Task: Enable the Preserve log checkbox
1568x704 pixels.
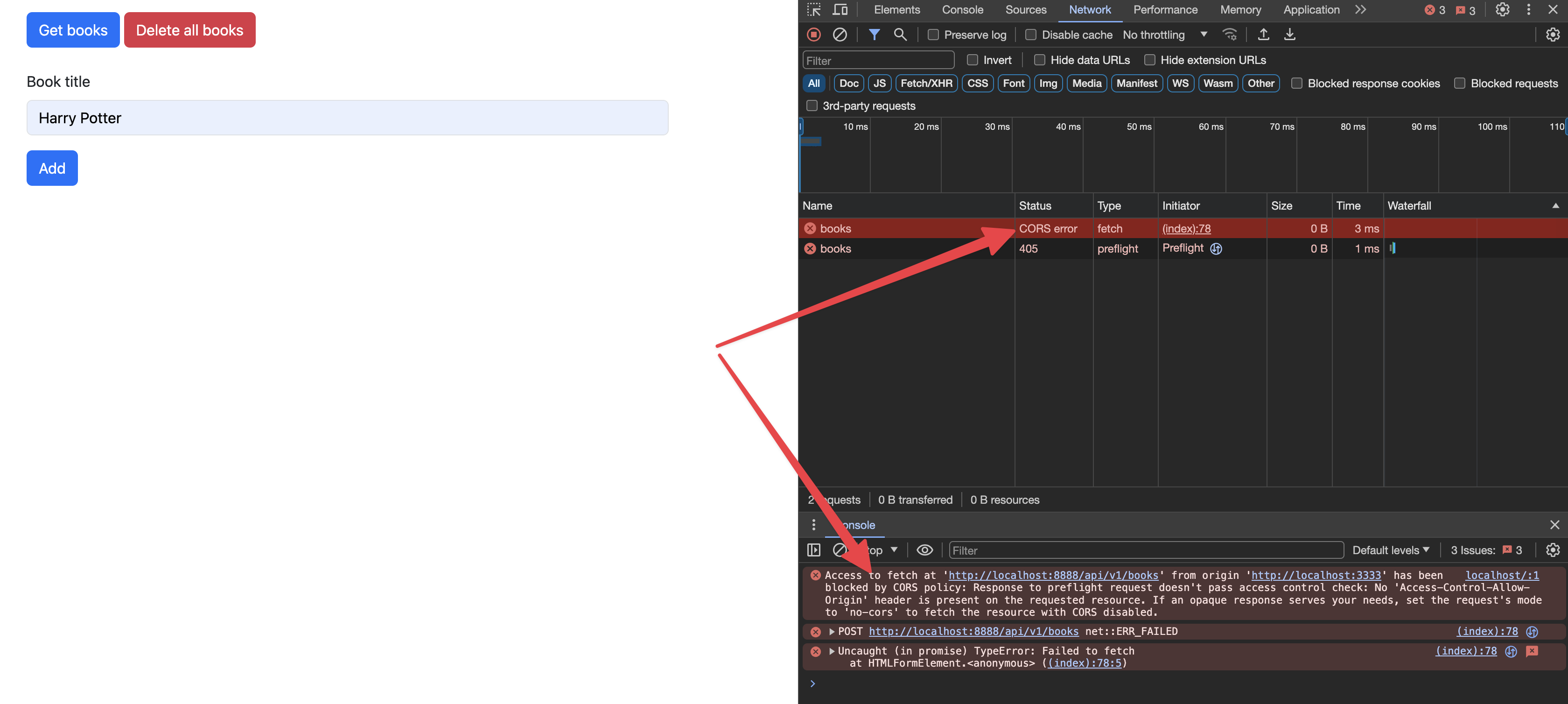Action: click(933, 35)
